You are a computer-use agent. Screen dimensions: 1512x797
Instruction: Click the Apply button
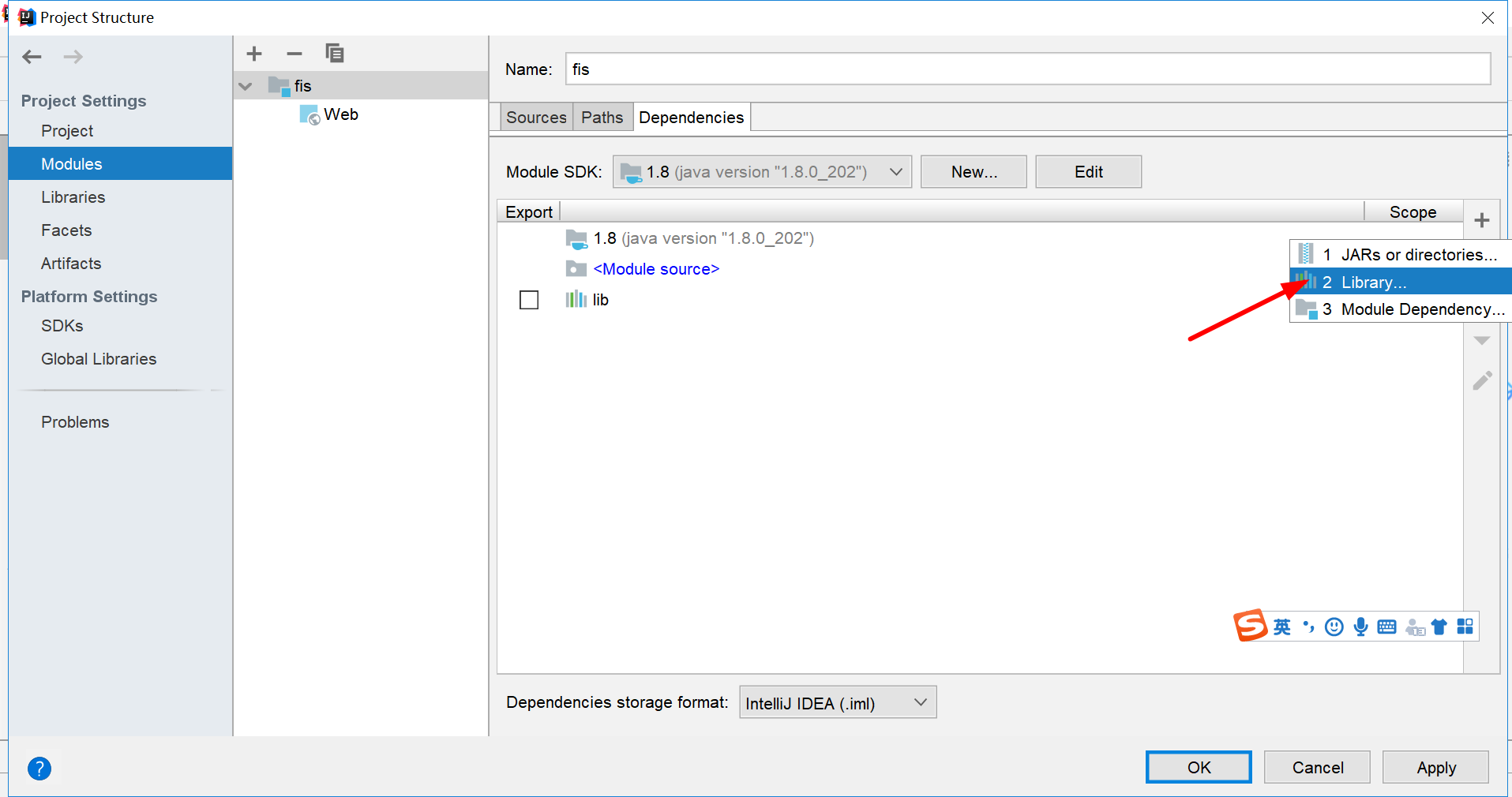(1435, 768)
